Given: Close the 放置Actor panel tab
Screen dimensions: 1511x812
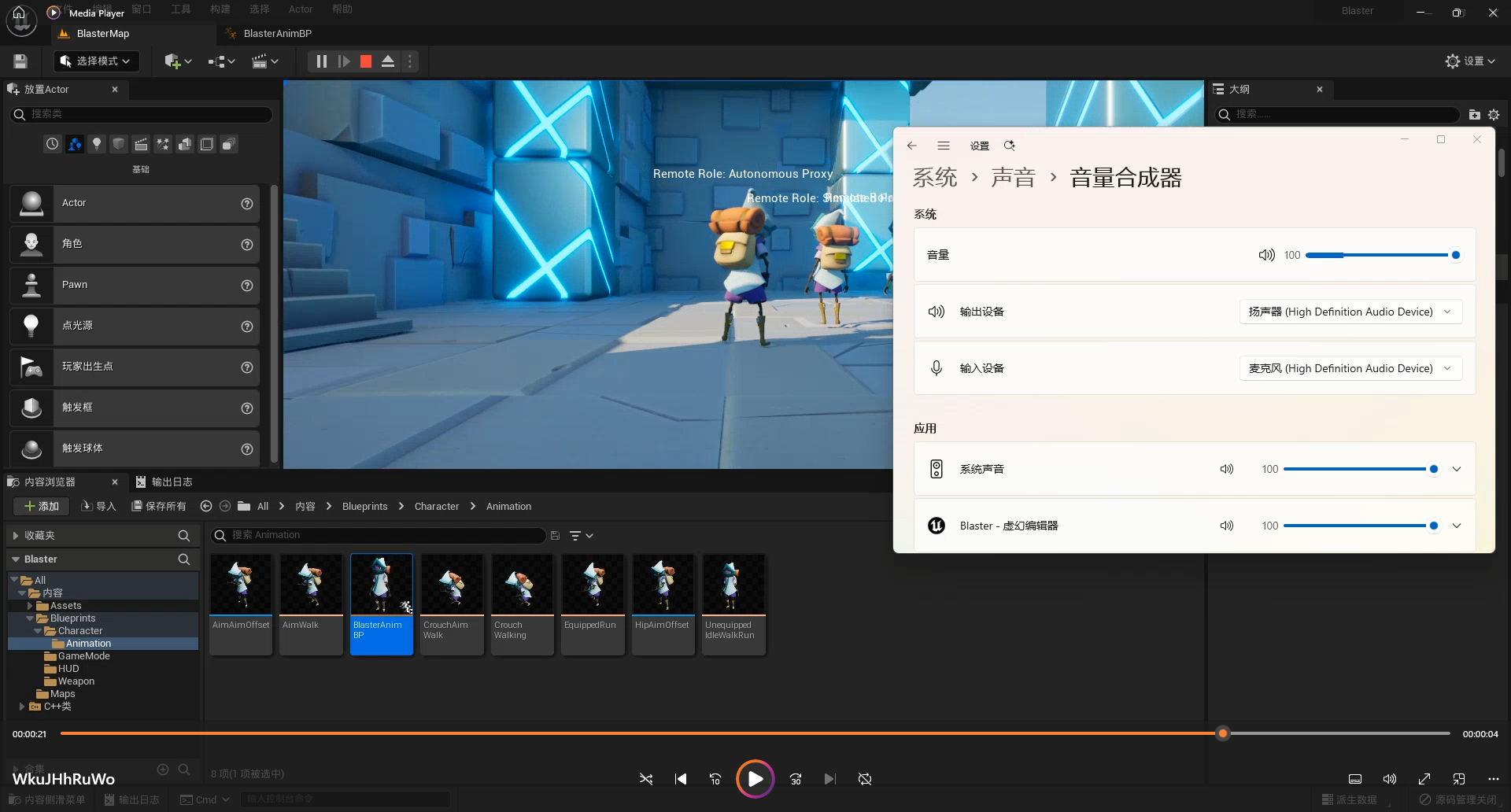Looking at the screenshot, I should coord(115,90).
